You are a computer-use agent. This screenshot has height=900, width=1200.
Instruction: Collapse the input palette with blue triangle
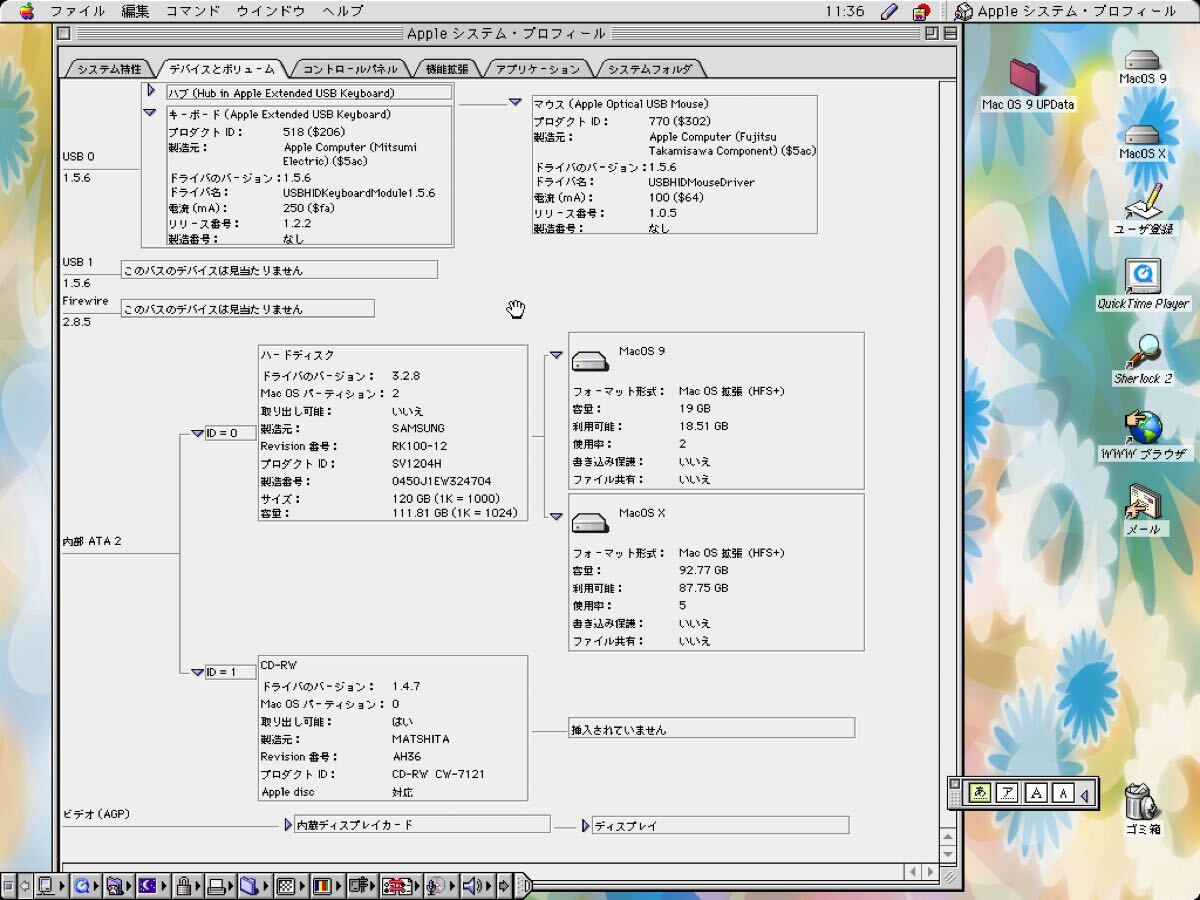point(1085,794)
